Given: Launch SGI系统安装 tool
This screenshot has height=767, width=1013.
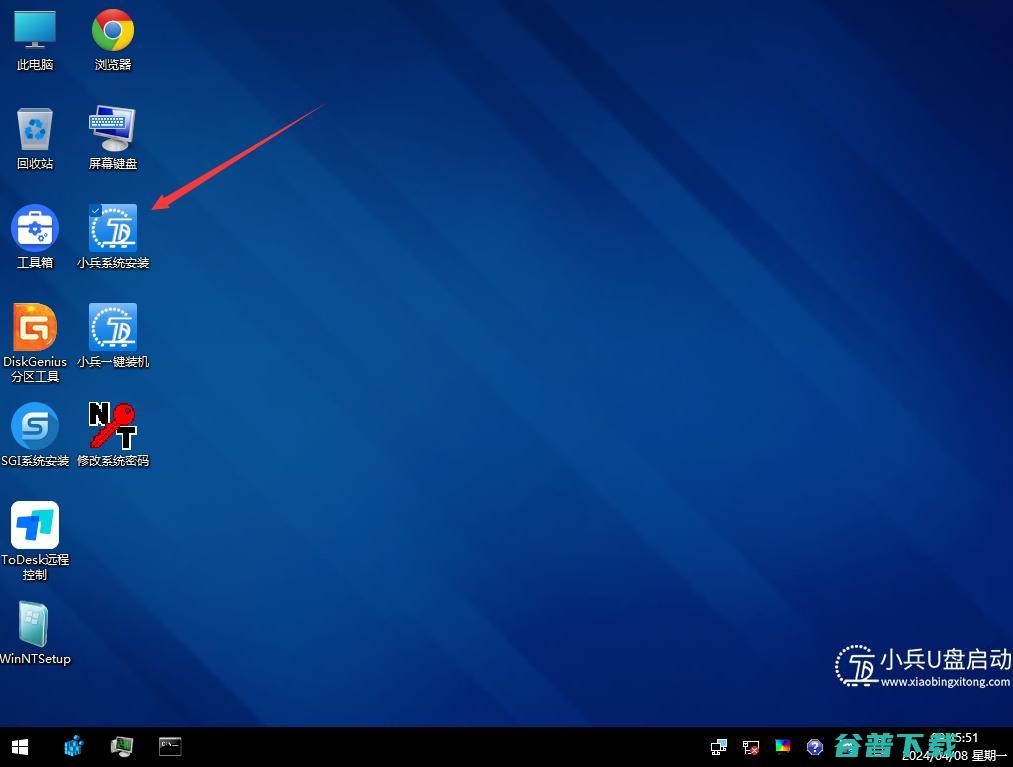Looking at the screenshot, I should pyautogui.click(x=35, y=430).
